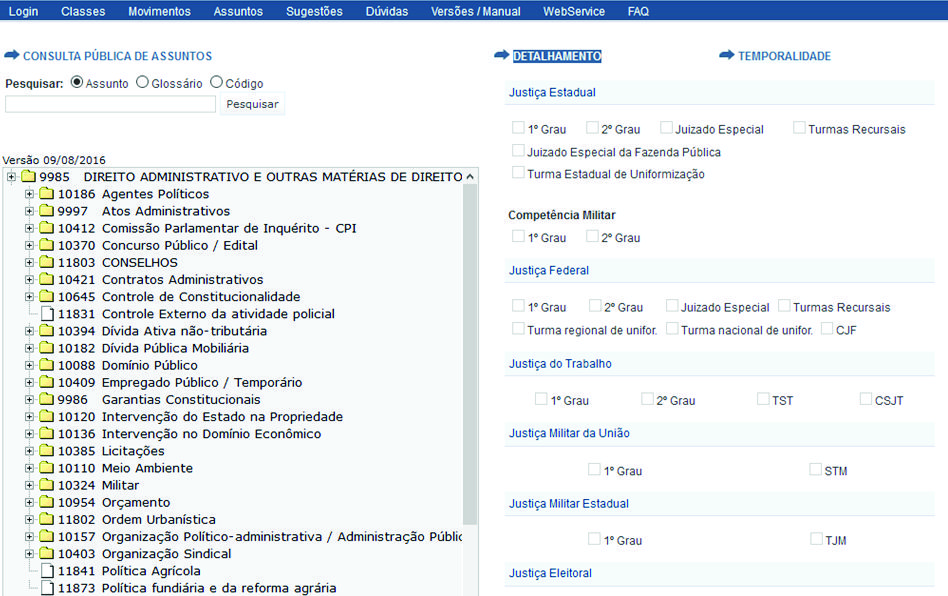This screenshot has width=948, height=596.
Task: Click the Meio Ambiente folder icon
Action: (x=47, y=468)
